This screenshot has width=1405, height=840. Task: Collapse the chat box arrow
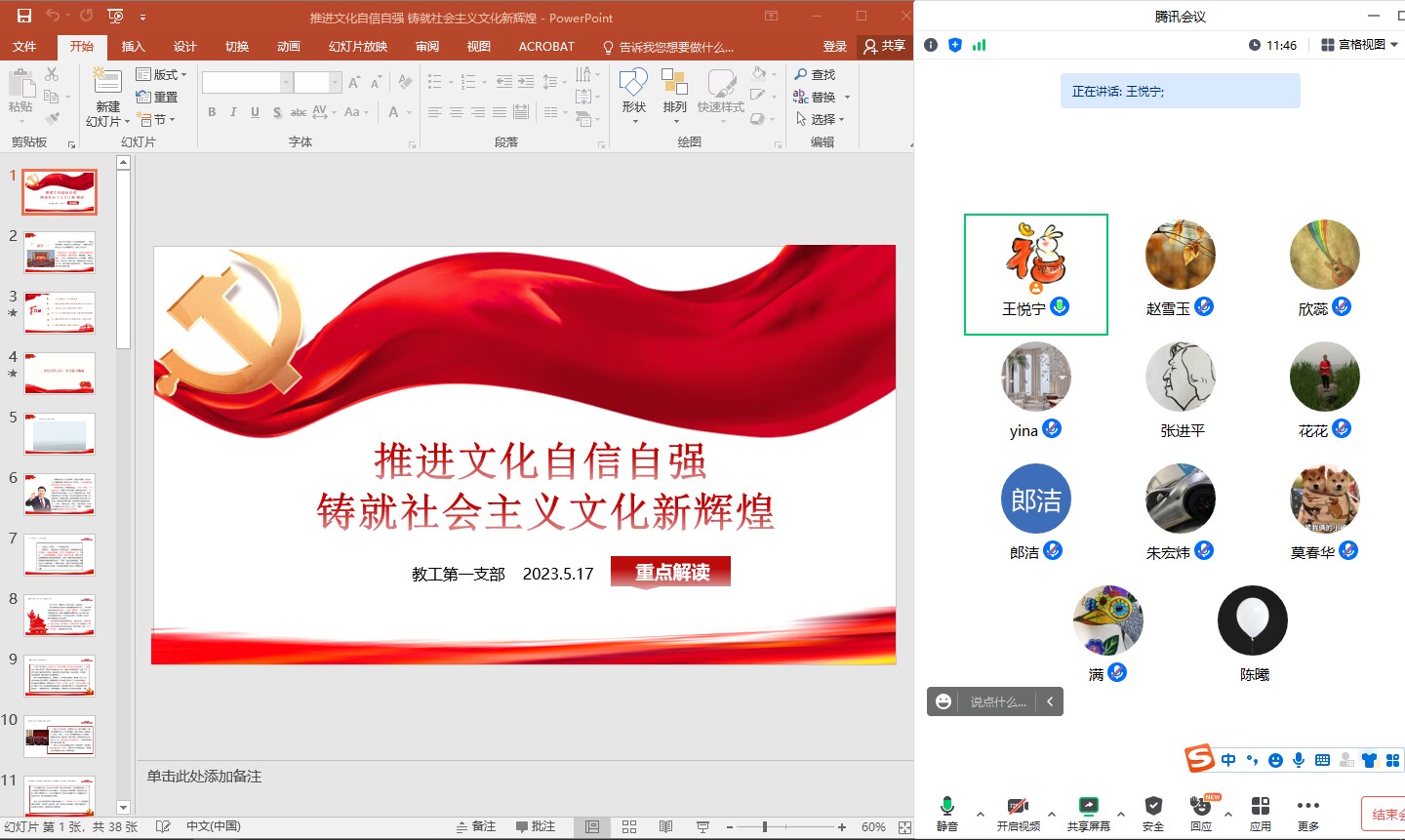[1050, 701]
